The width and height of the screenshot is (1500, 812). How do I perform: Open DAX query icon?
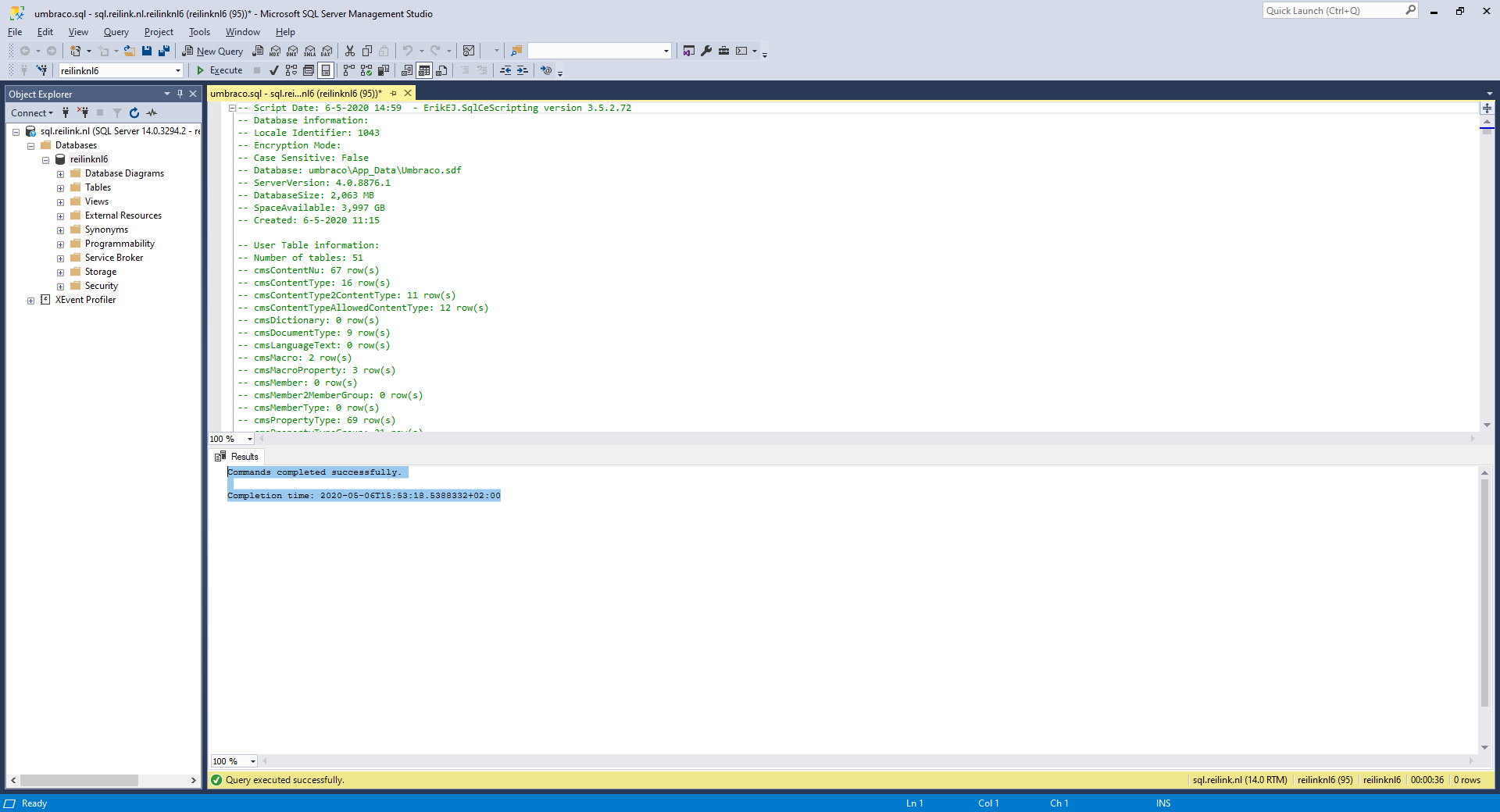327,51
